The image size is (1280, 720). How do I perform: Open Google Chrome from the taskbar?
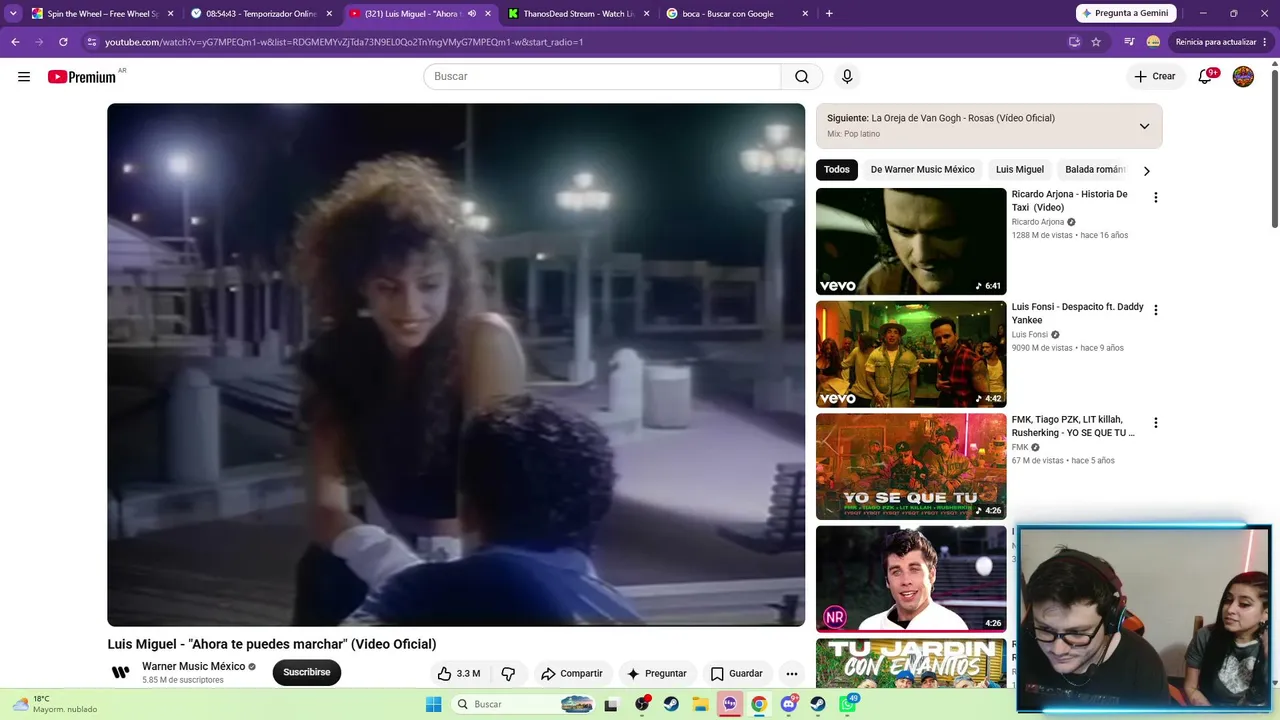click(x=759, y=704)
